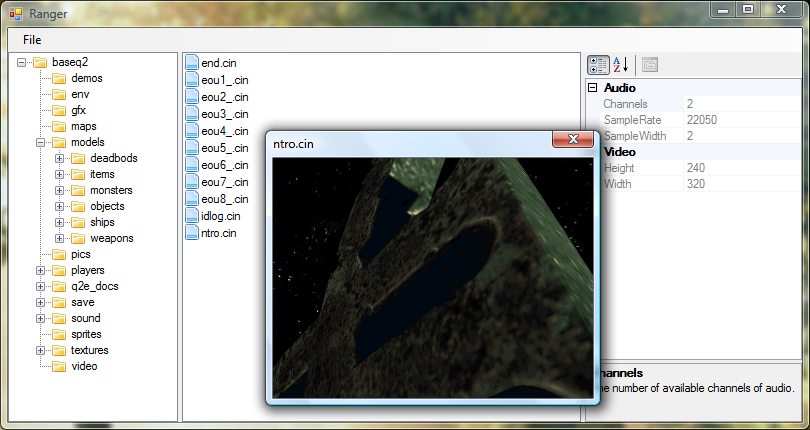Image resolution: width=810 pixels, height=430 pixels.
Task: Collapse the Audio property category
Action: point(593,88)
